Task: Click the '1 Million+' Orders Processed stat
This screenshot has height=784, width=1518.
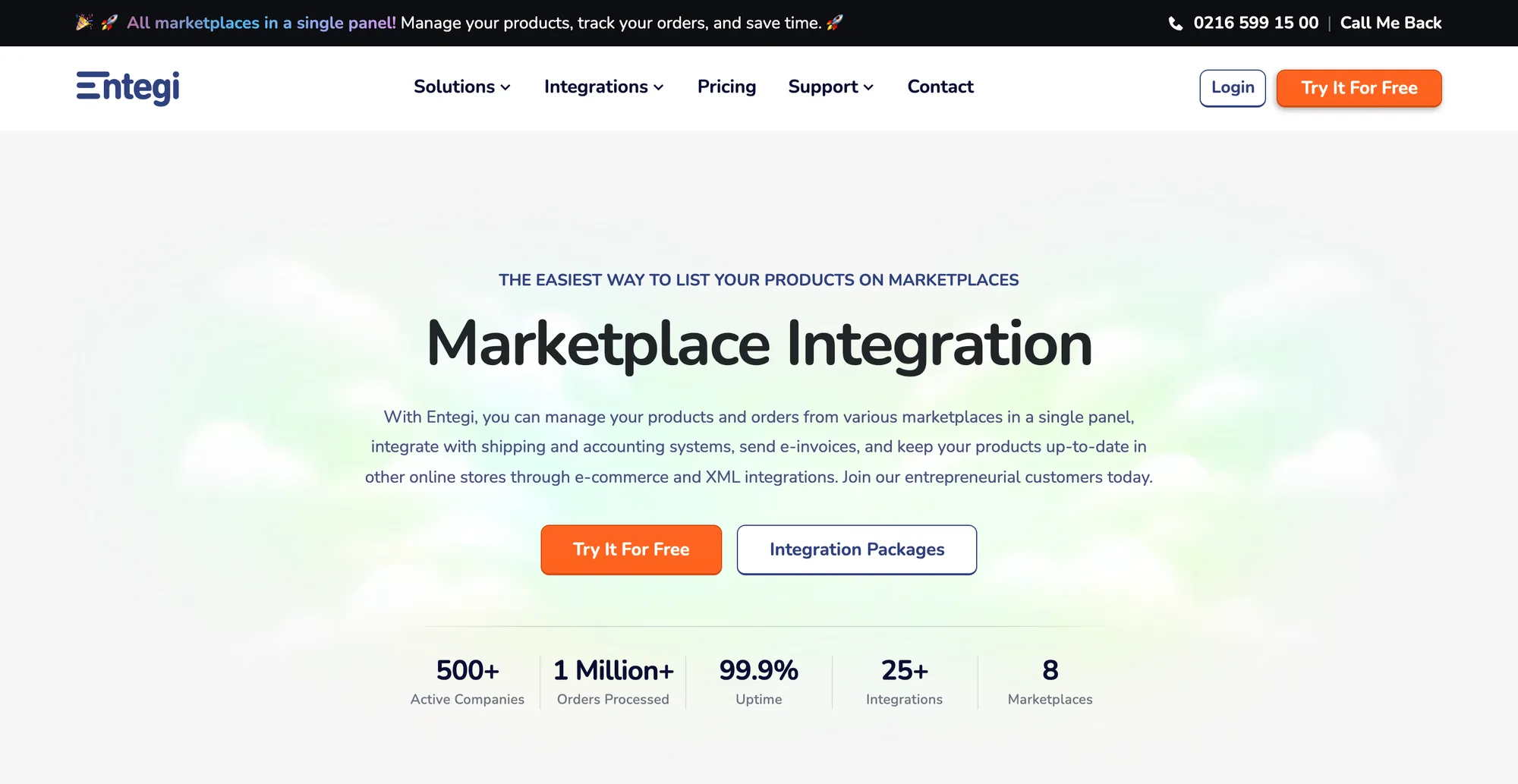Action: point(613,682)
